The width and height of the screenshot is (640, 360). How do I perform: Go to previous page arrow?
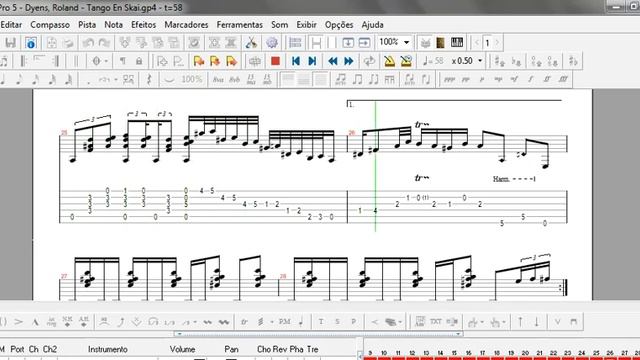pyautogui.click(x=477, y=42)
